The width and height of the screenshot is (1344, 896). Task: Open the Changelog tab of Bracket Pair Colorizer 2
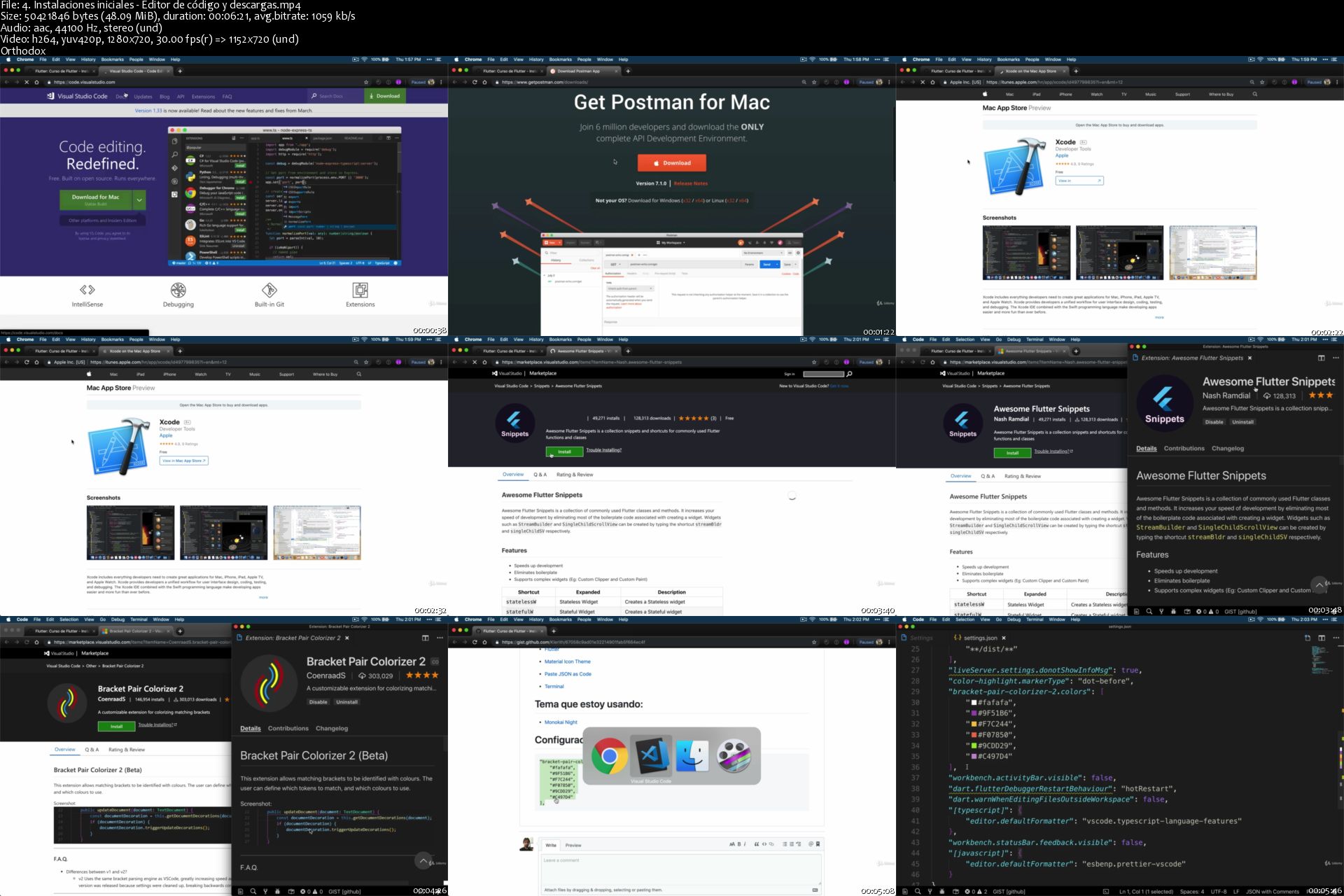pyautogui.click(x=332, y=728)
